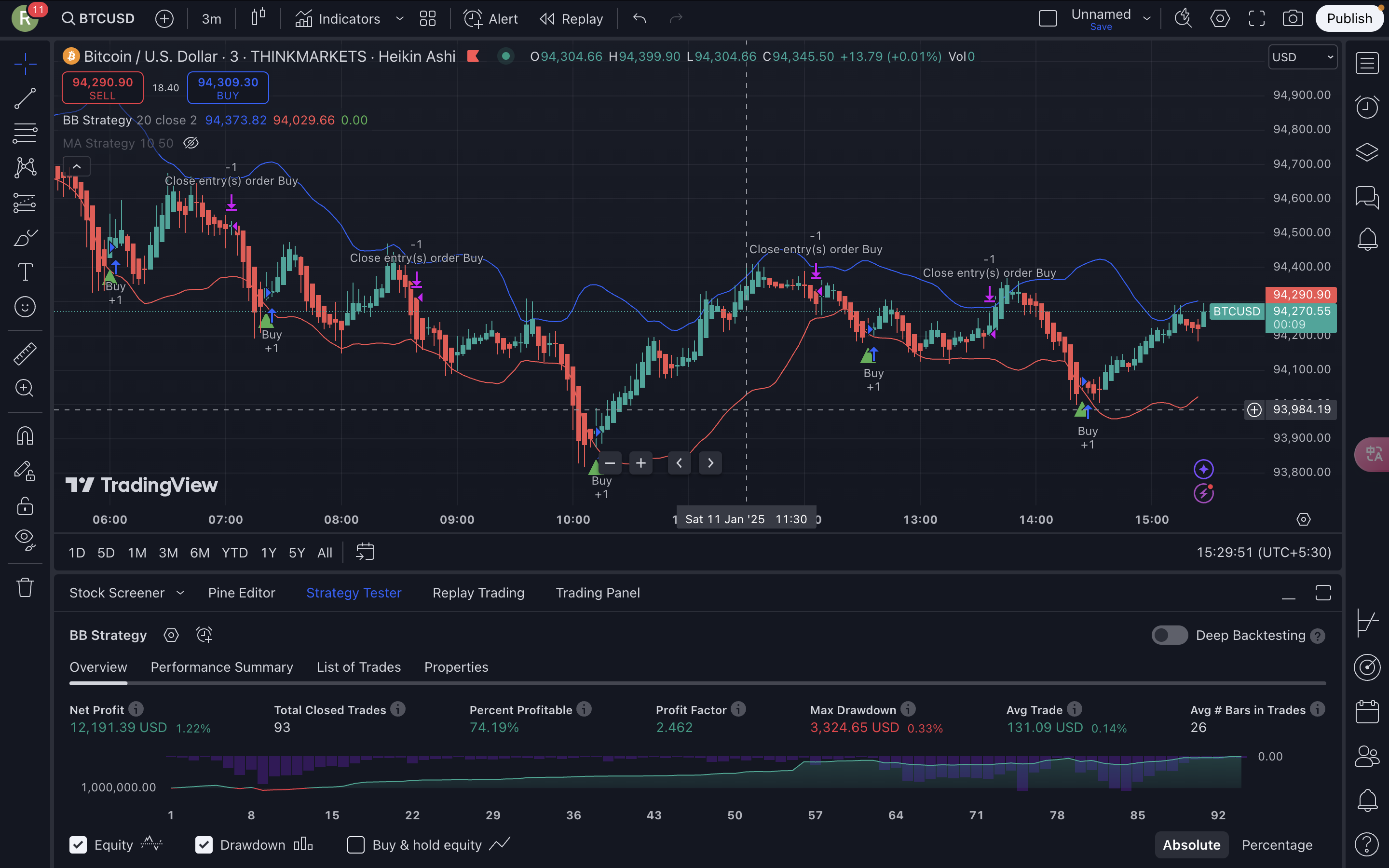Select the trend line drawing tool
The width and height of the screenshot is (1389, 868).
(x=25, y=98)
